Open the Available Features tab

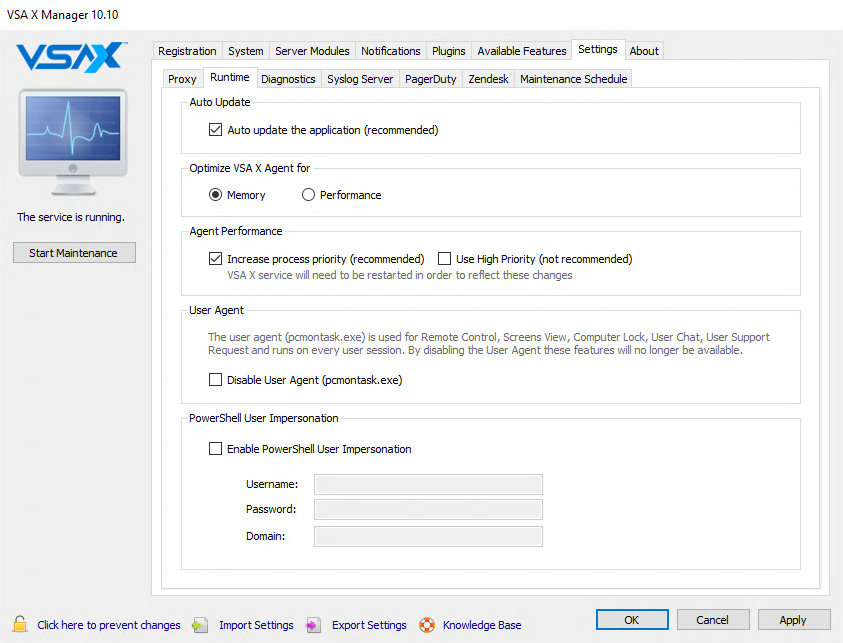coord(522,51)
